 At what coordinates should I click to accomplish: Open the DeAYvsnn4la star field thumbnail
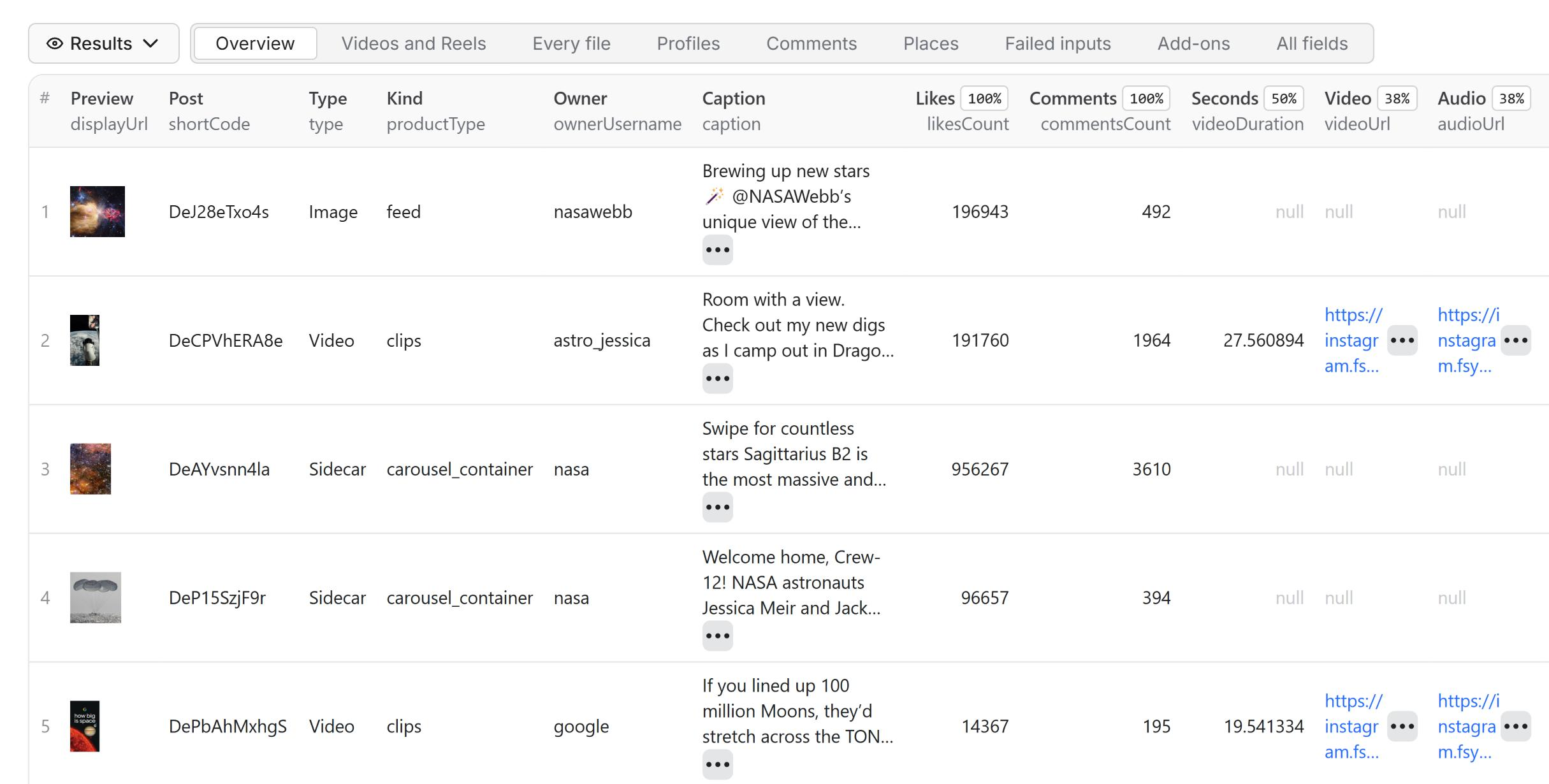click(x=91, y=469)
